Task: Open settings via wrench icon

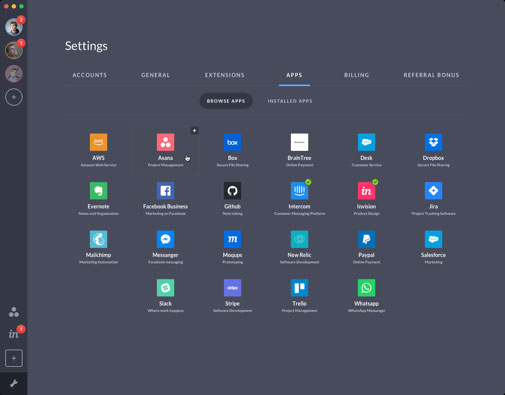Action: pyautogui.click(x=14, y=384)
